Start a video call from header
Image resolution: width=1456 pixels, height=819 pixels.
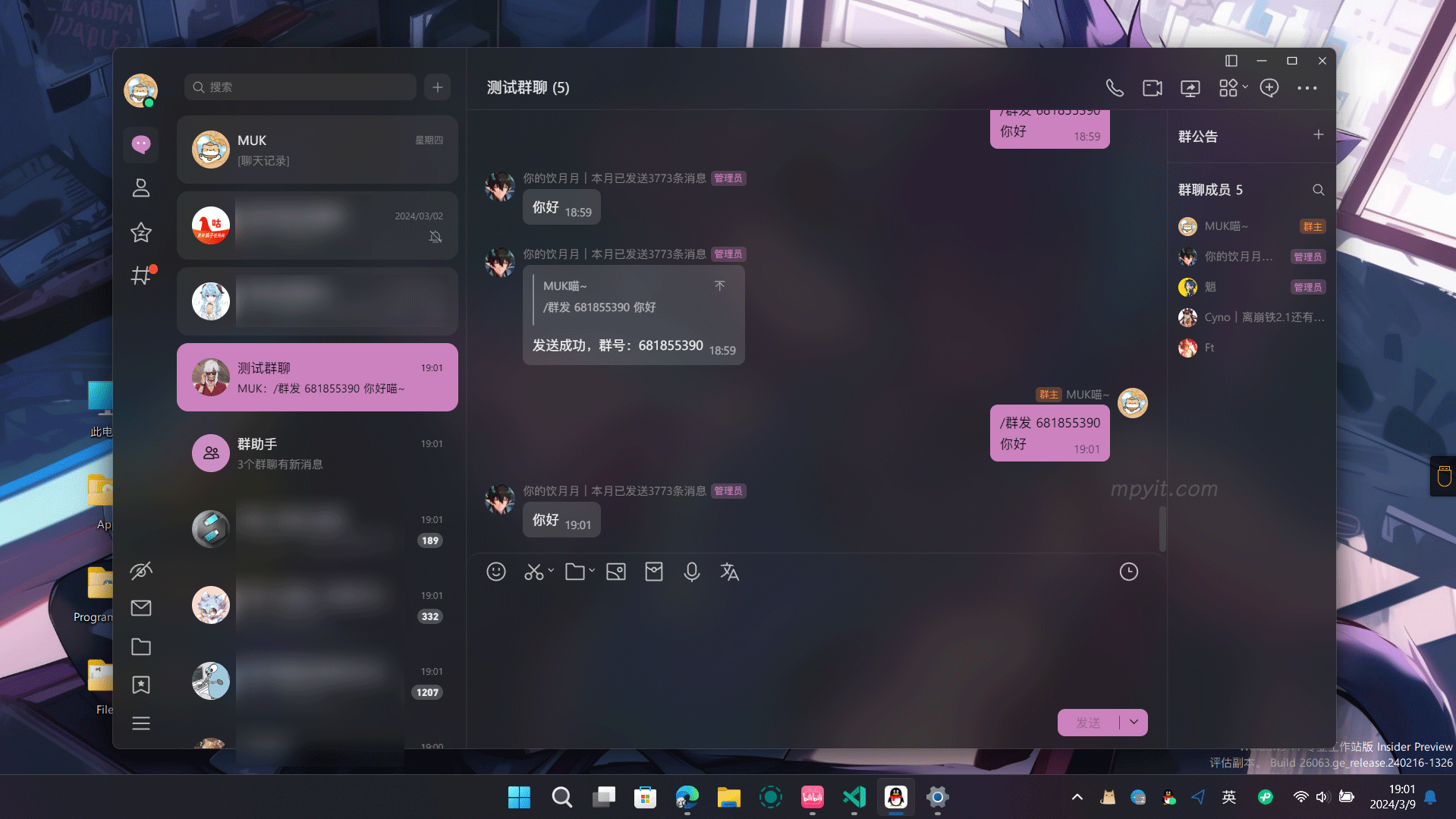point(1153,88)
